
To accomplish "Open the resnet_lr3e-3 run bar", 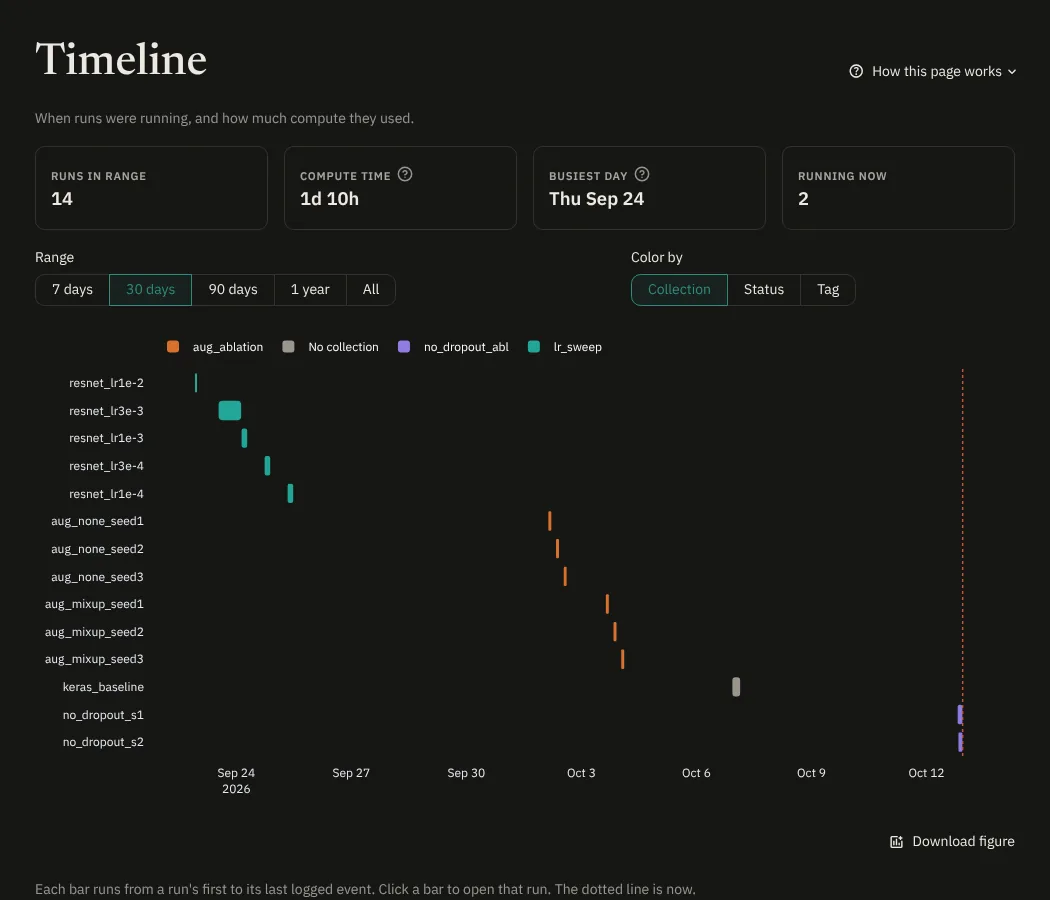I will click(230, 410).
